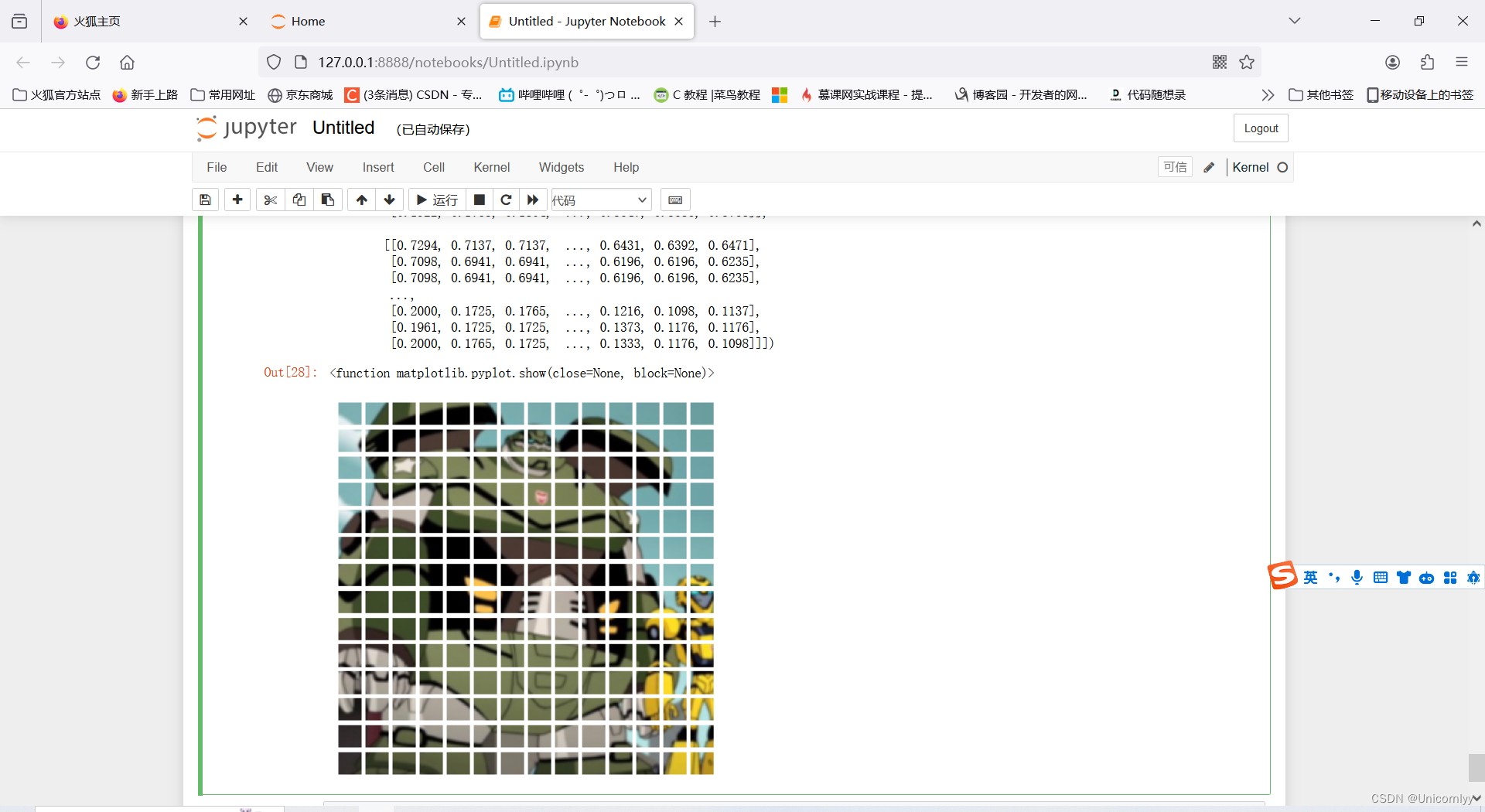Viewport: 1485px width, 812px height.
Task: Open the command palette keyboard icon
Action: tap(675, 200)
